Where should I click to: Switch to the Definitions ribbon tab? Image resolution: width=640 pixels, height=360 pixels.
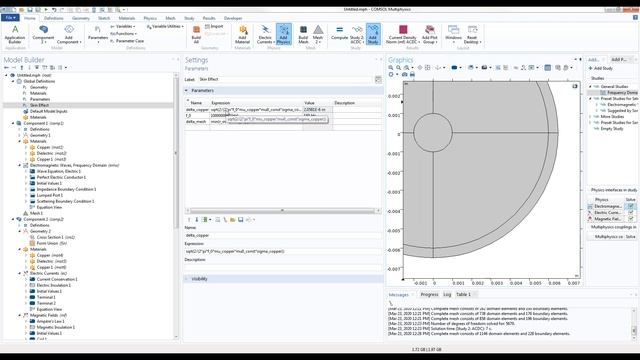point(53,18)
